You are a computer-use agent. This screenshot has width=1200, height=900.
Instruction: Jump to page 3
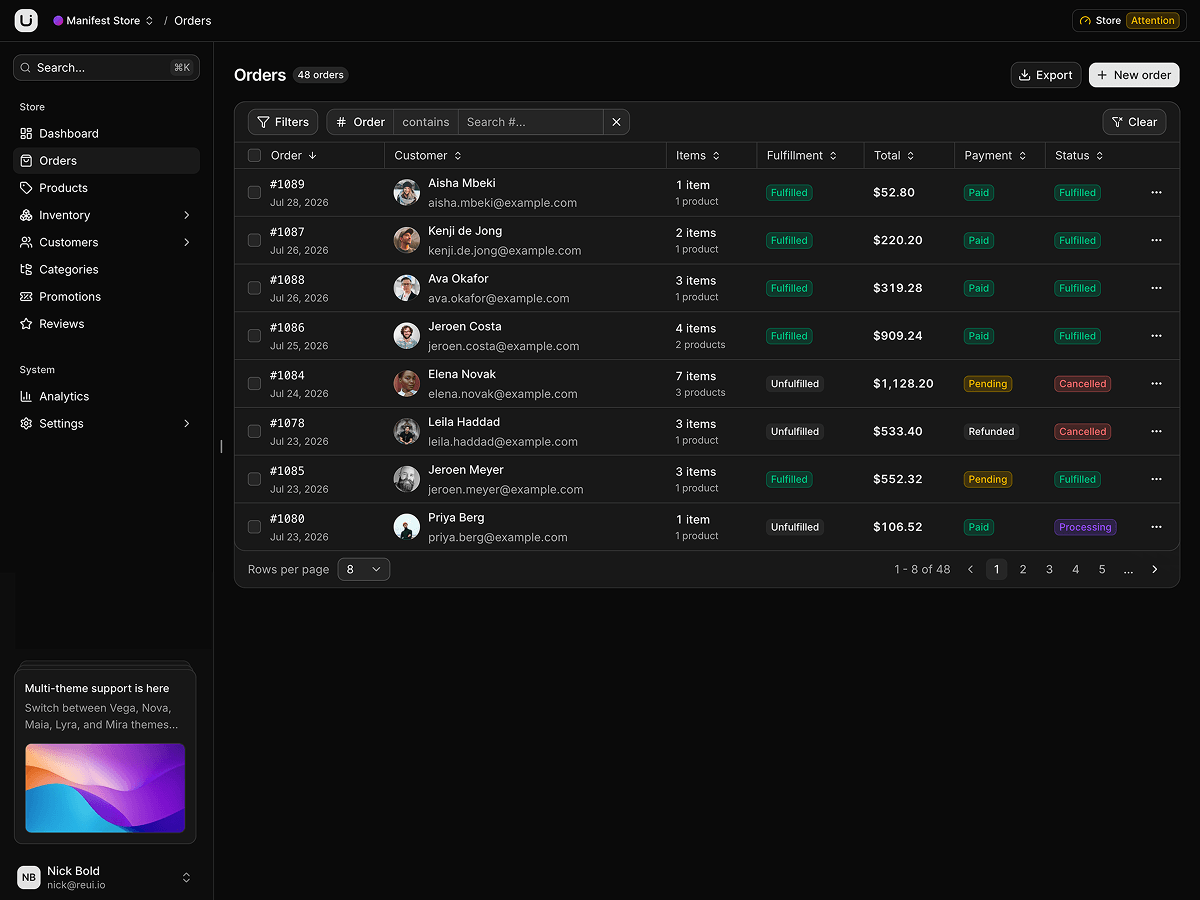click(x=1049, y=569)
